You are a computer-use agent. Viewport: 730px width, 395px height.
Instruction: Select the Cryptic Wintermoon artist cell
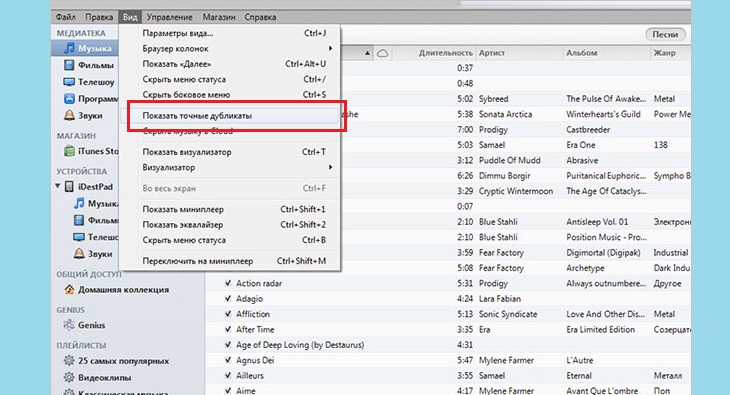click(516, 191)
